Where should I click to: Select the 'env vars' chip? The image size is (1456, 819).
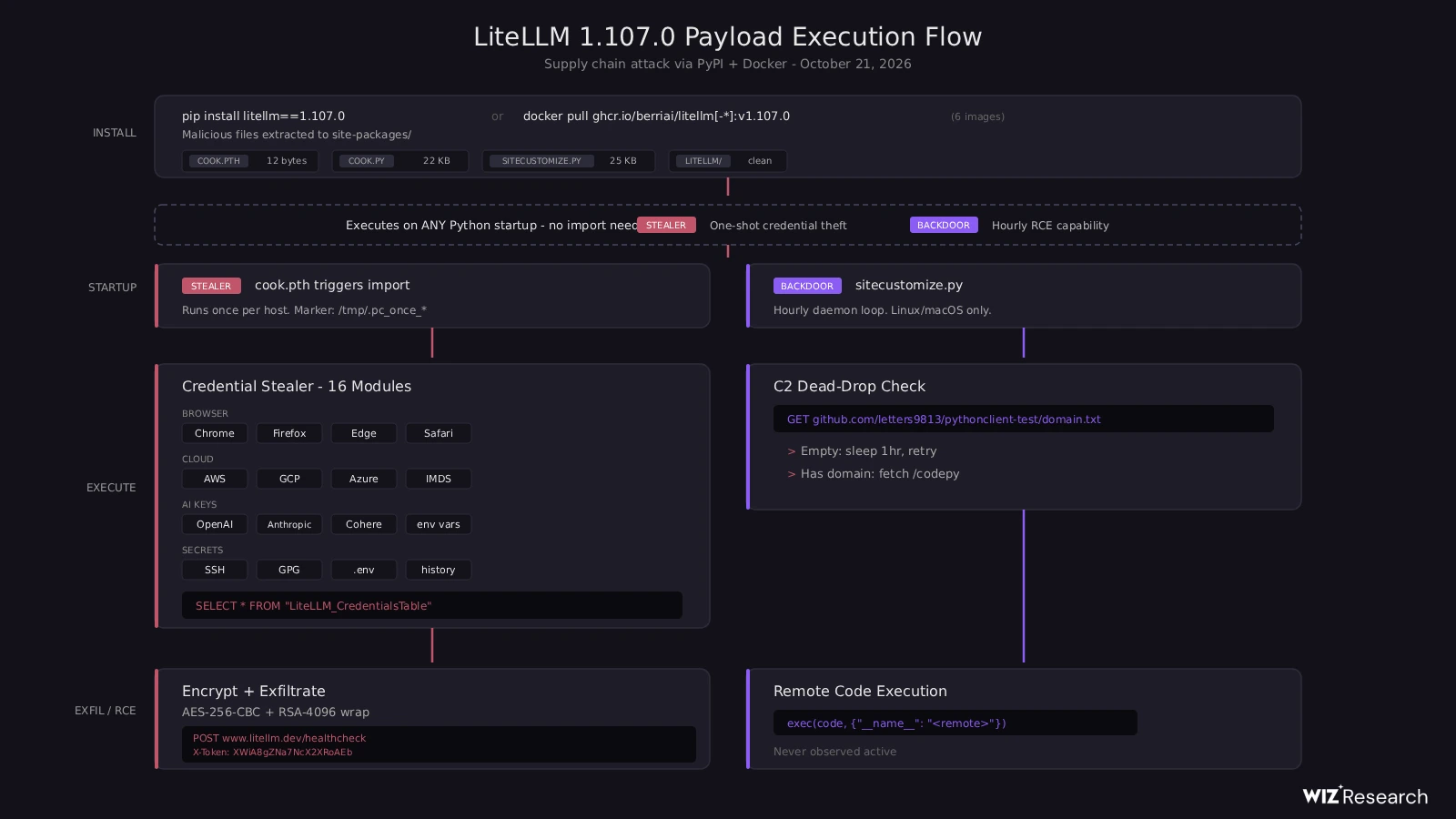(x=439, y=524)
